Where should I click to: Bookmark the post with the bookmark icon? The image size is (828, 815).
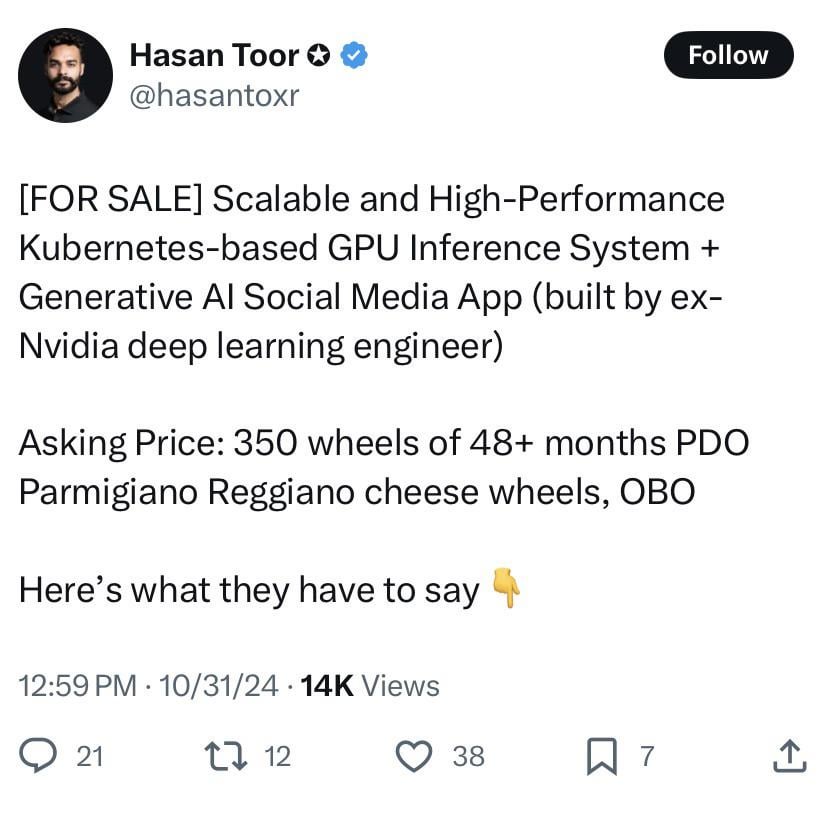(601, 756)
